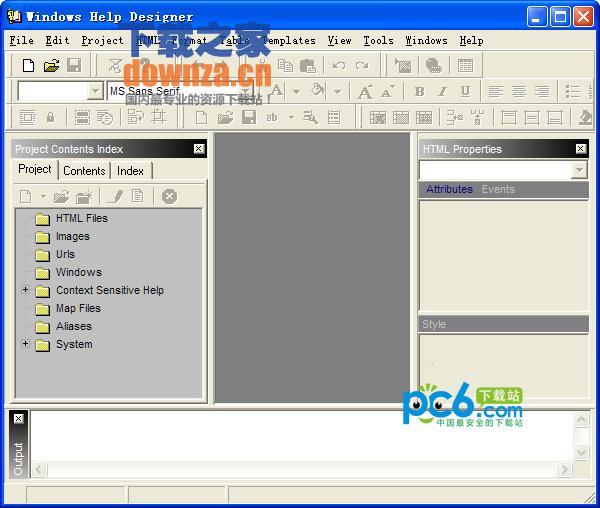Click the Save disk icon in top toolbar
This screenshot has width=600, height=508.
click(74, 65)
